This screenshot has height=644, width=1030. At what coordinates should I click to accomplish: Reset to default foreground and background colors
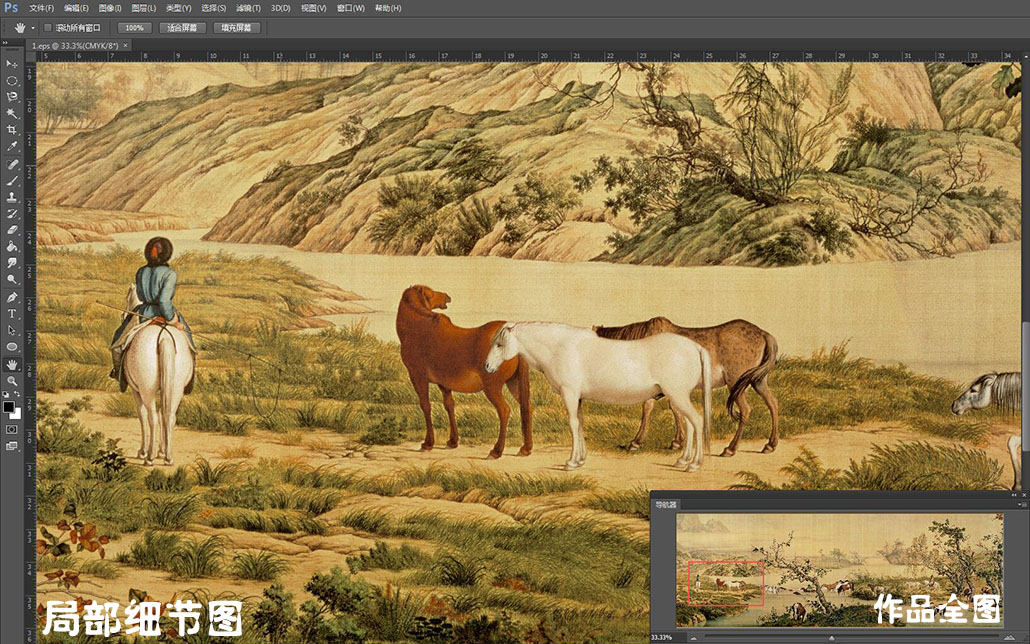tap(7, 394)
